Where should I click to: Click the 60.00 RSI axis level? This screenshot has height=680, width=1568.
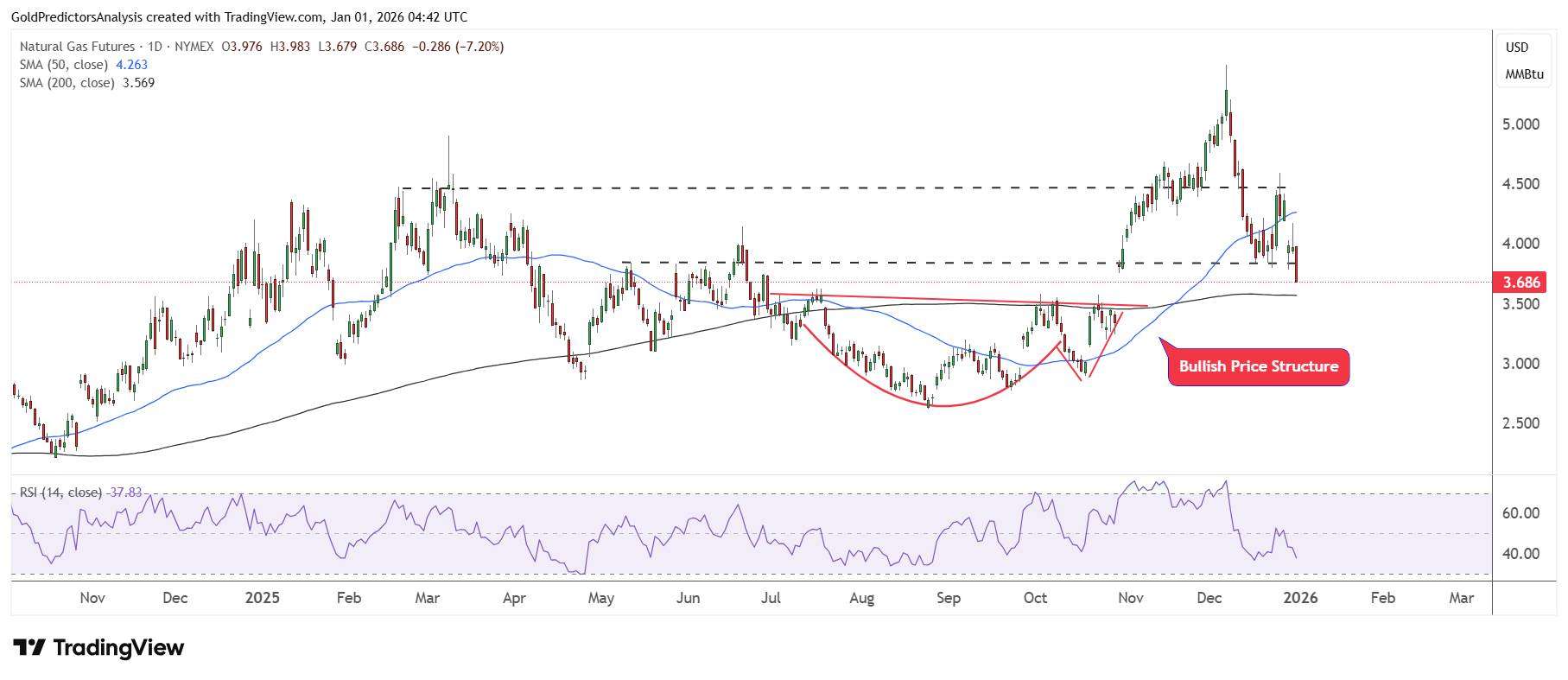click(x=1520, y=513)
